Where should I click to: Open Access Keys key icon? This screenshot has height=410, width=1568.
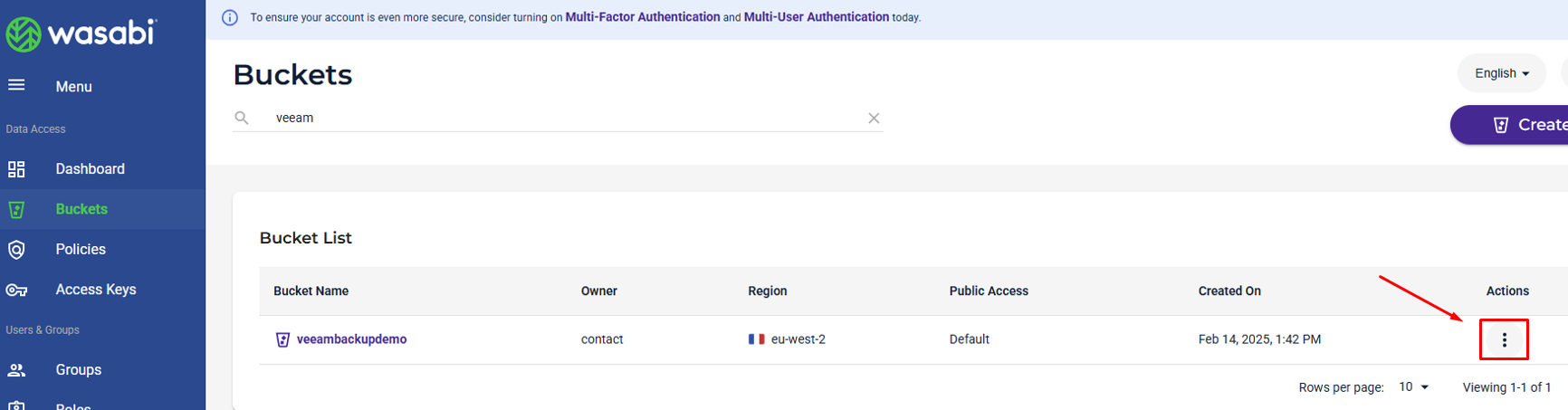16,291
